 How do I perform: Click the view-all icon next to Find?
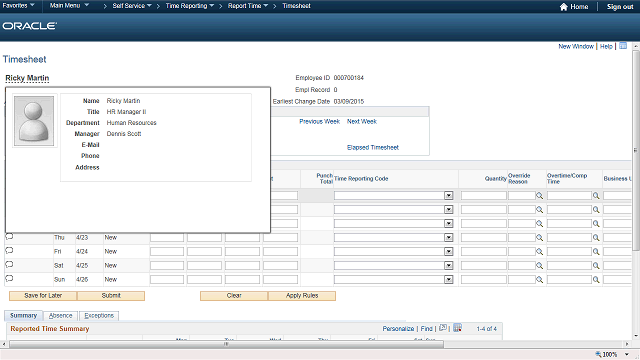(442, 328)
